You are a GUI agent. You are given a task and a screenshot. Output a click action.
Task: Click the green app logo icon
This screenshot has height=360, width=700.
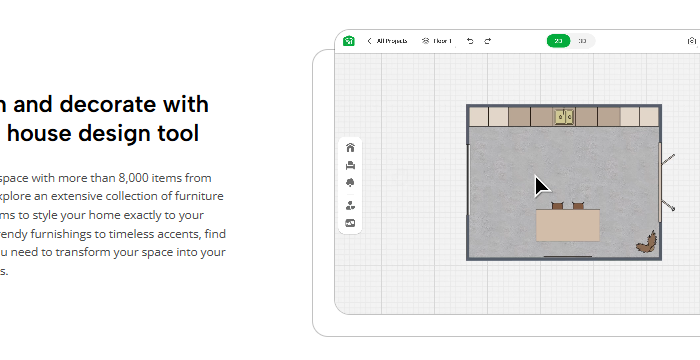click(x=349, y=41)
